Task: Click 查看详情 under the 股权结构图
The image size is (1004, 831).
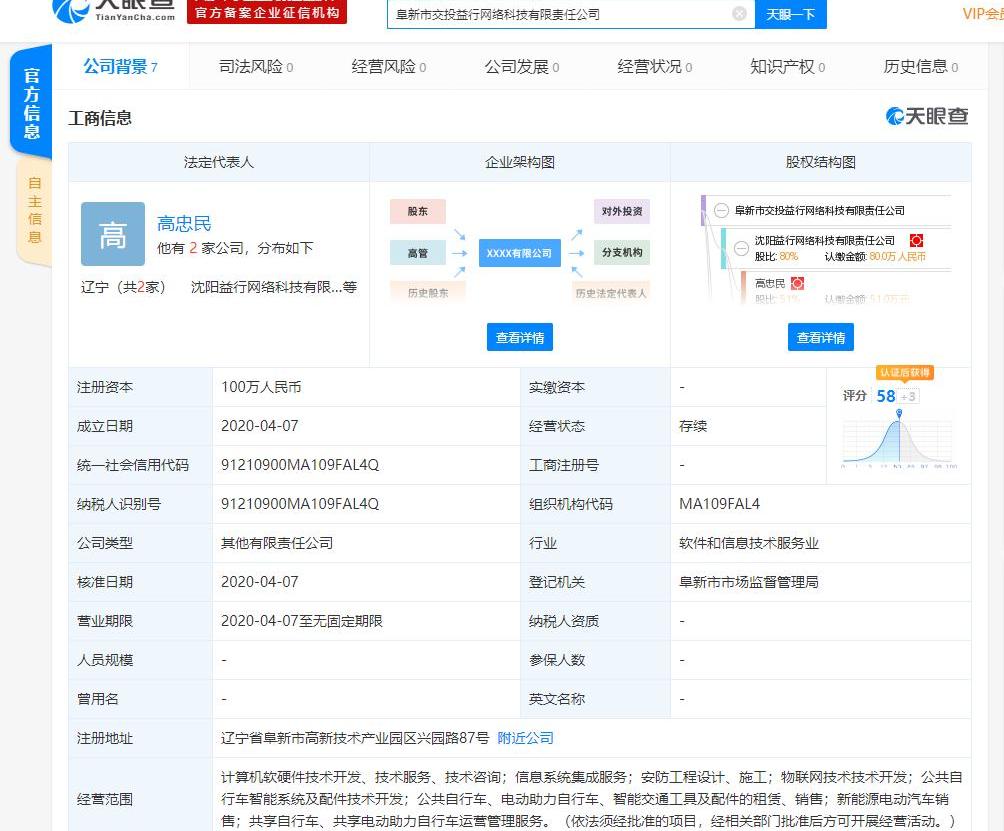Action: pyautogui.click(x=821, y=337)
